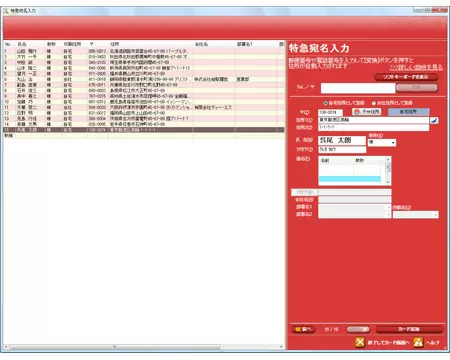Go to previous record with 前へ arrows
Screen dimensions: 450x360
click(x=303, y=329)
